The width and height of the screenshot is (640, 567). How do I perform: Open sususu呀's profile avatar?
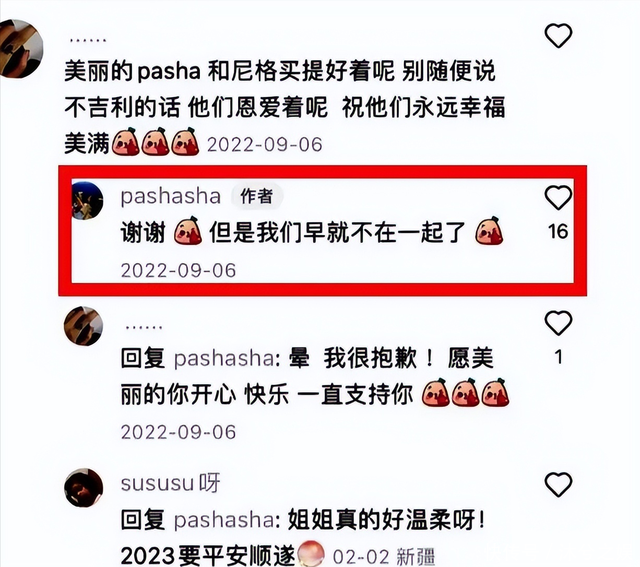[x=83, y=487]
